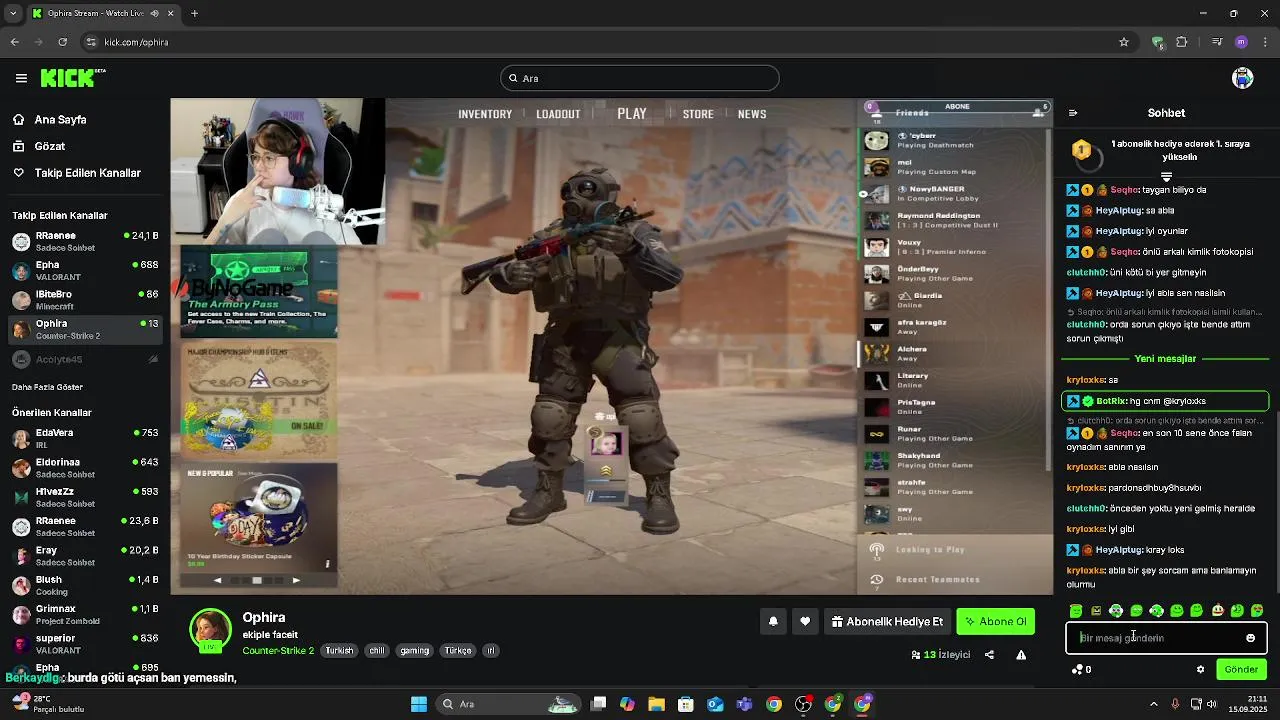This screenshot has width=1280, height=720.
Task: Report stream using warning triangle icon
Action: [x=1021, y=655]
